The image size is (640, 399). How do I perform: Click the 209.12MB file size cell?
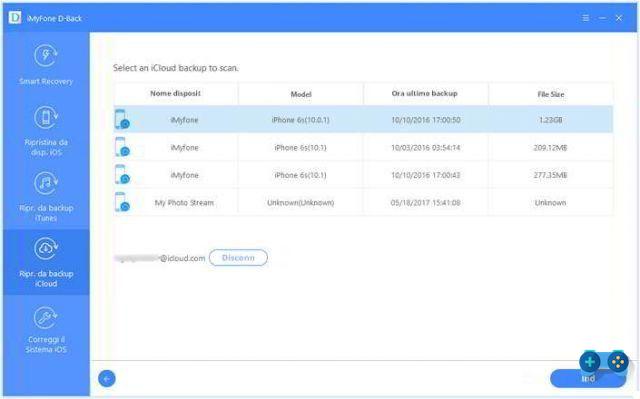point(550,148)
